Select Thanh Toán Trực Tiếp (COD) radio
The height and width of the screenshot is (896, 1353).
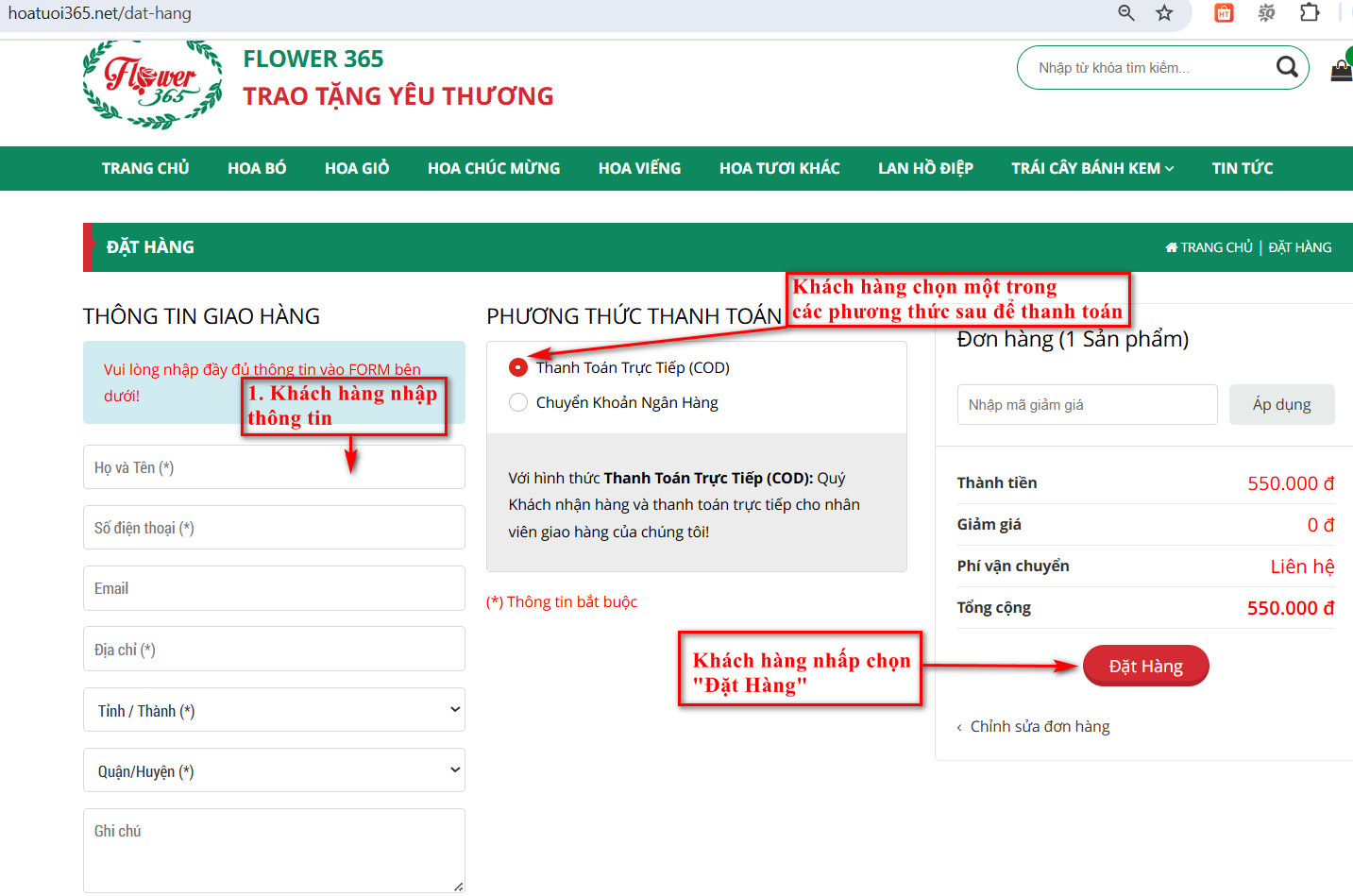(518, 367)
